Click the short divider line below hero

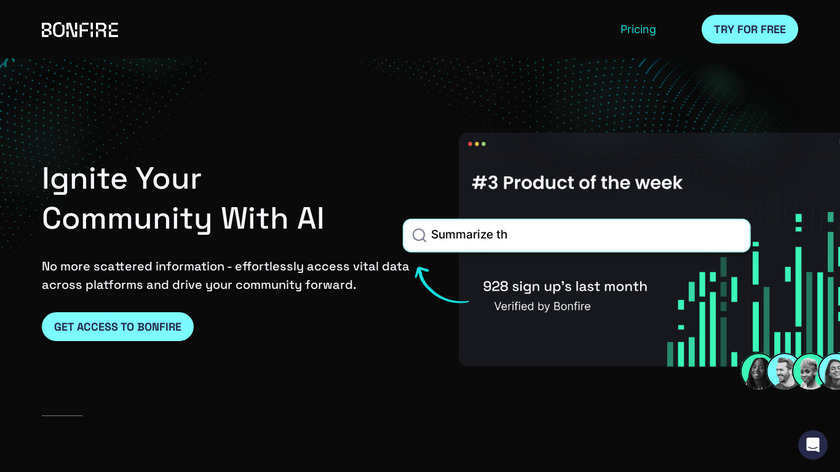point(62,415)
